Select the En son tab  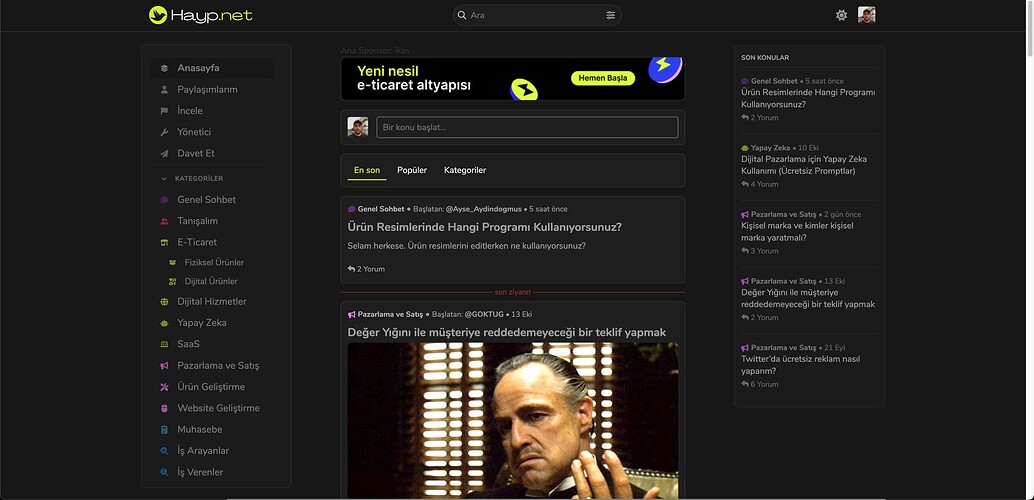pos(366,170)
